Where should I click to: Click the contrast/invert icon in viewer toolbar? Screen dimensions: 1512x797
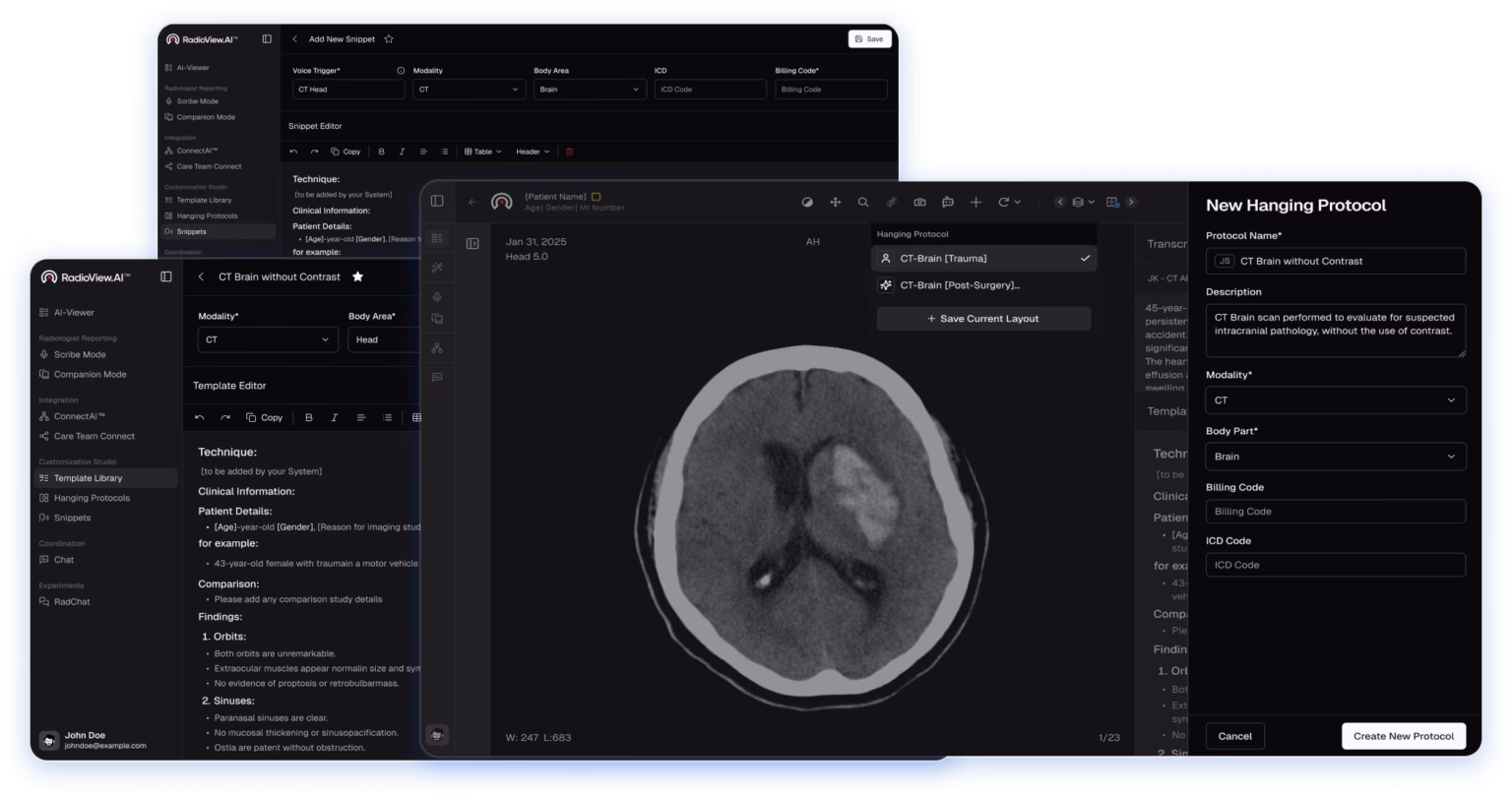point(808,202)
